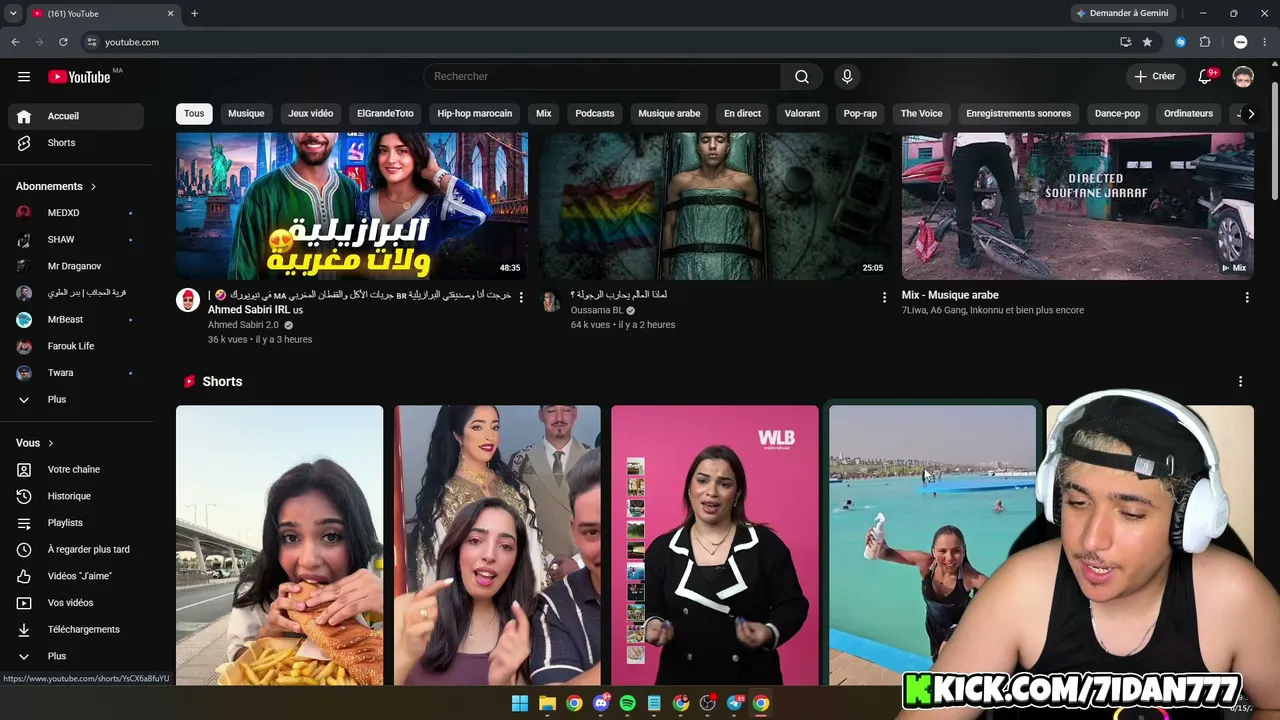This screenshot has height=720, width=1280.
Task: Open the Shazam extension icon
Action: coord(1181,42)
